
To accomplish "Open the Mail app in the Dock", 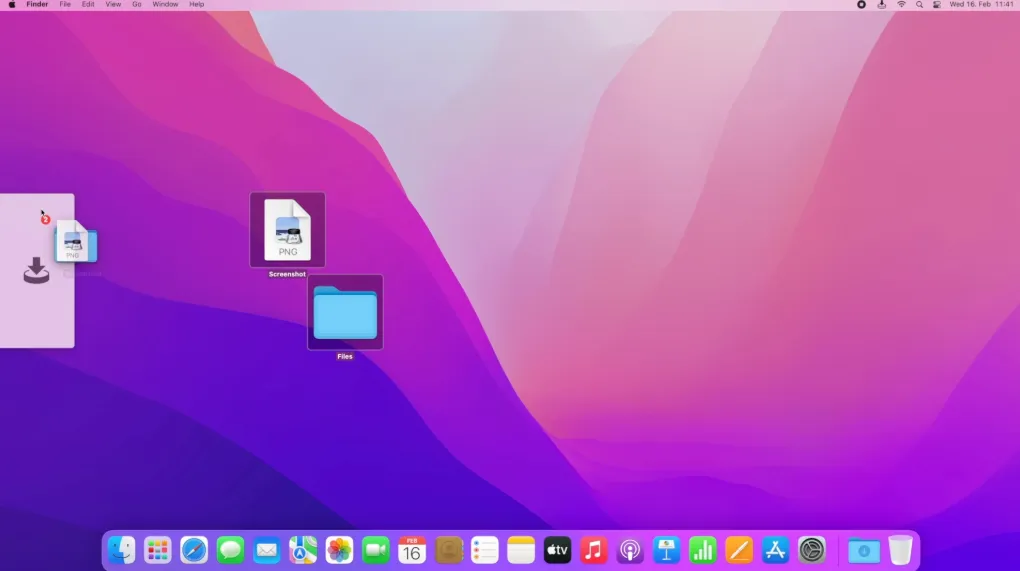I will pyautogui.click(x=267, y=550).
